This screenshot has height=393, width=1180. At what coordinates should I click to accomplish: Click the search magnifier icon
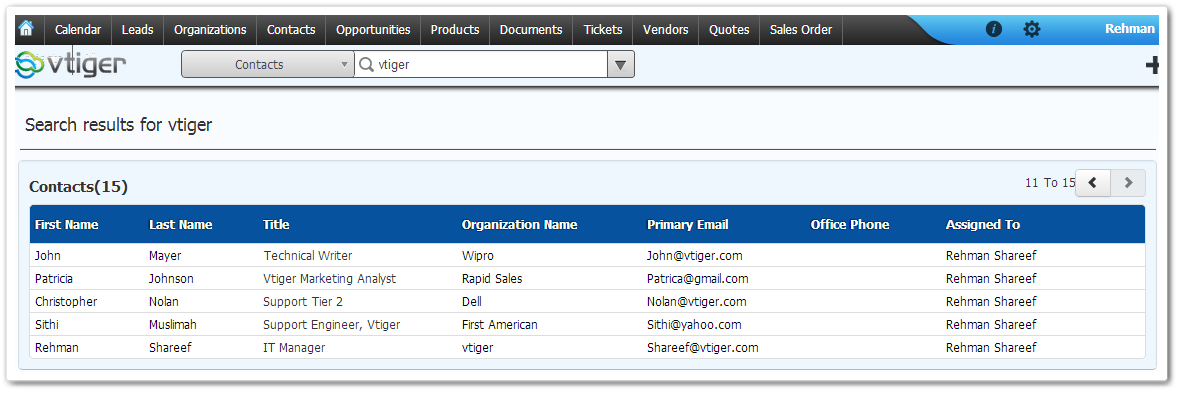(366, 65)
